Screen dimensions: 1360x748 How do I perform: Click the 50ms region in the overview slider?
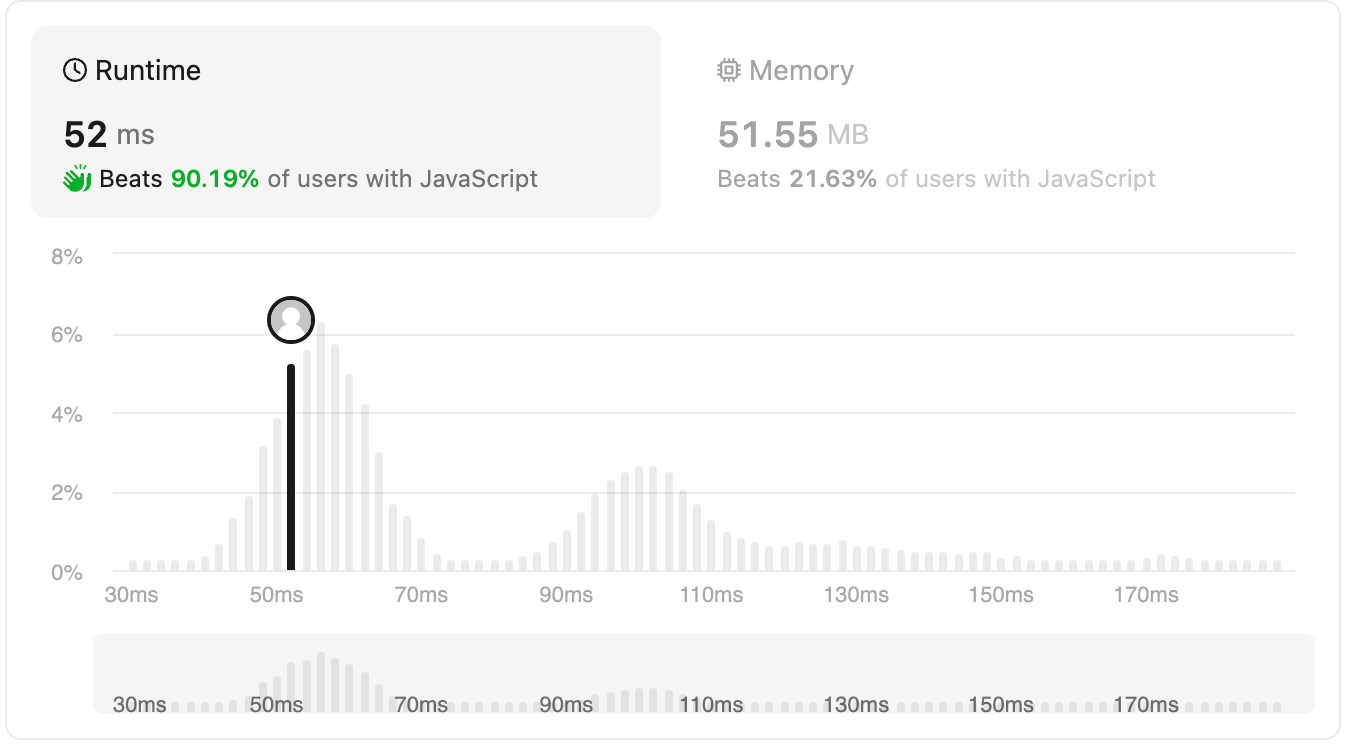coord(276,704)
